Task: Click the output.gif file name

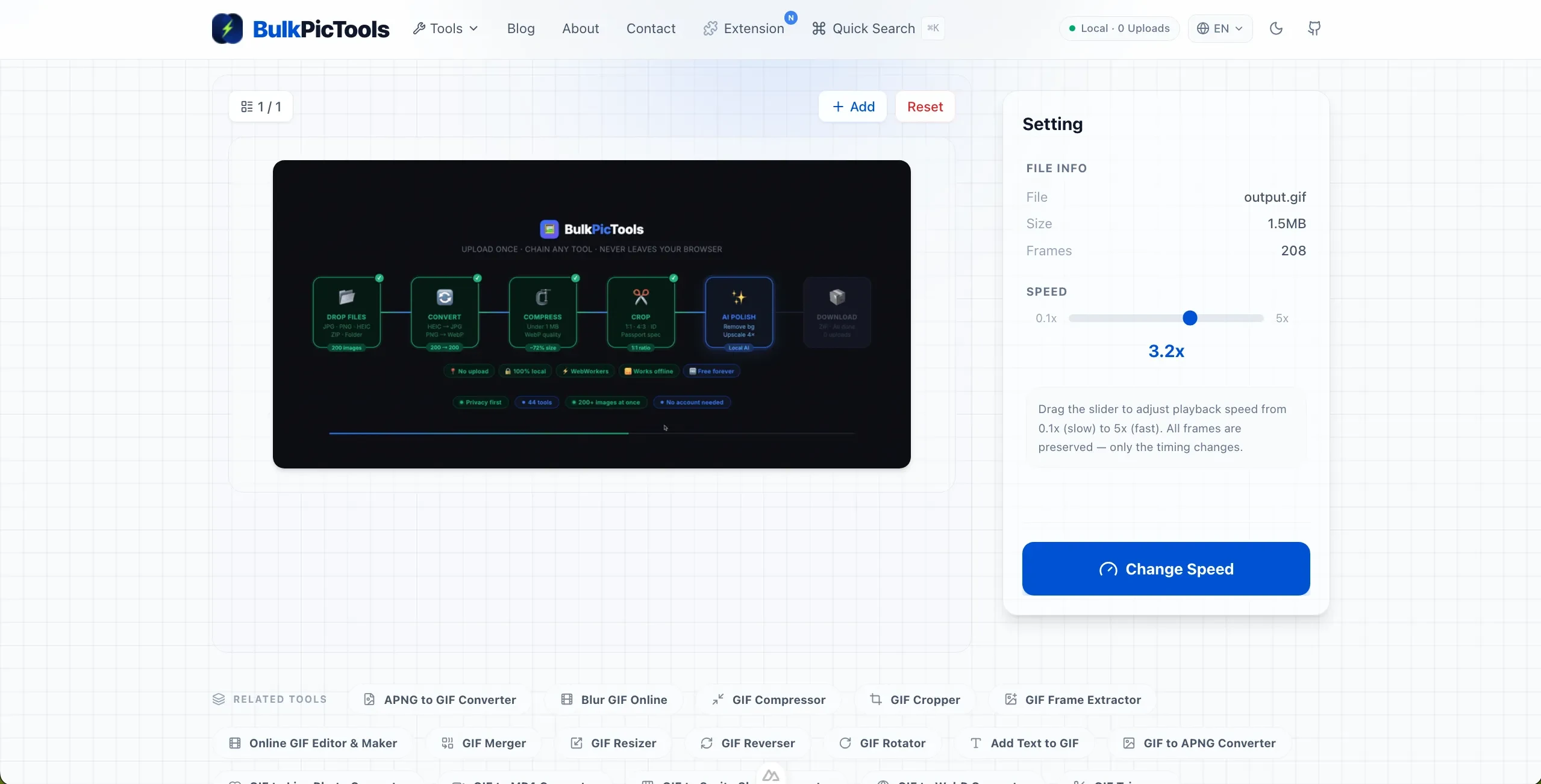Action: pos(1275,197)
